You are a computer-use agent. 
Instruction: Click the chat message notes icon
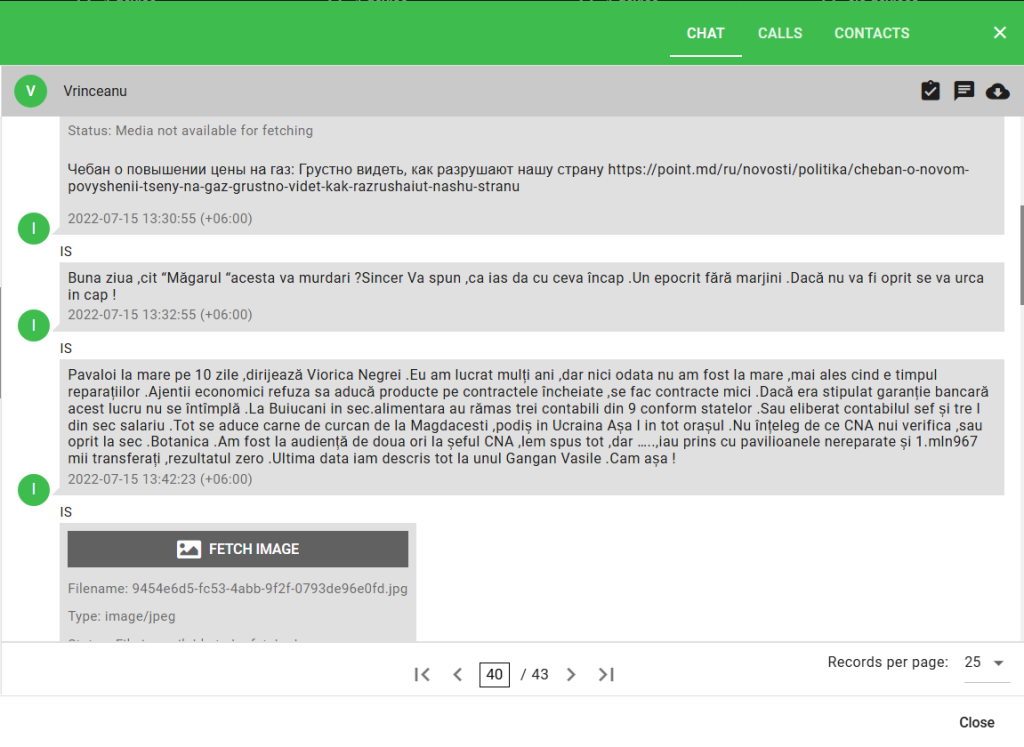coord(964,91)
